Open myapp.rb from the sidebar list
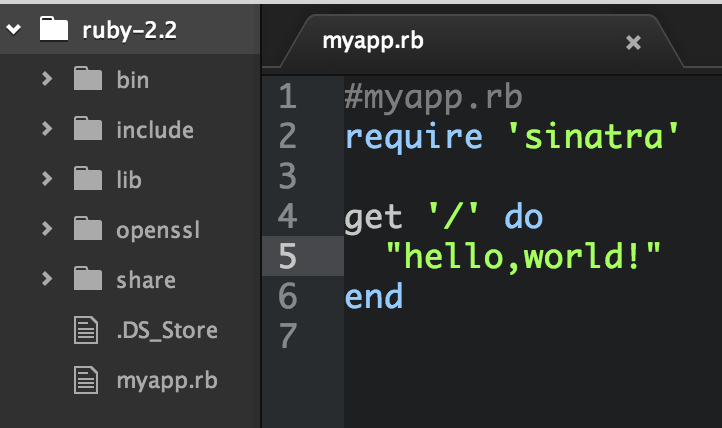This screenshot has width=722, height=428. click(x=167, y=381)
